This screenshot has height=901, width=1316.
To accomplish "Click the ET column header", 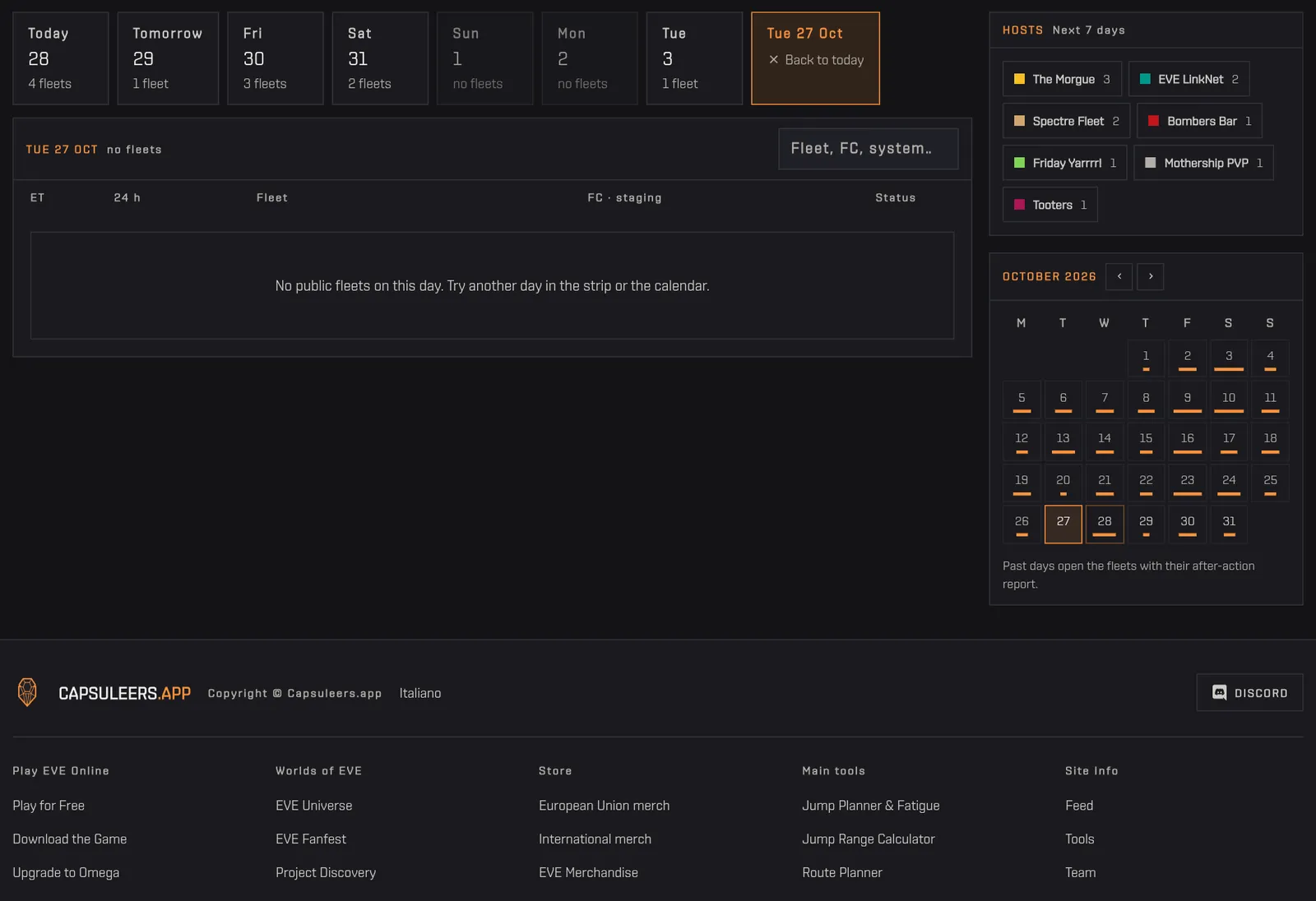I will click(37, 197).
